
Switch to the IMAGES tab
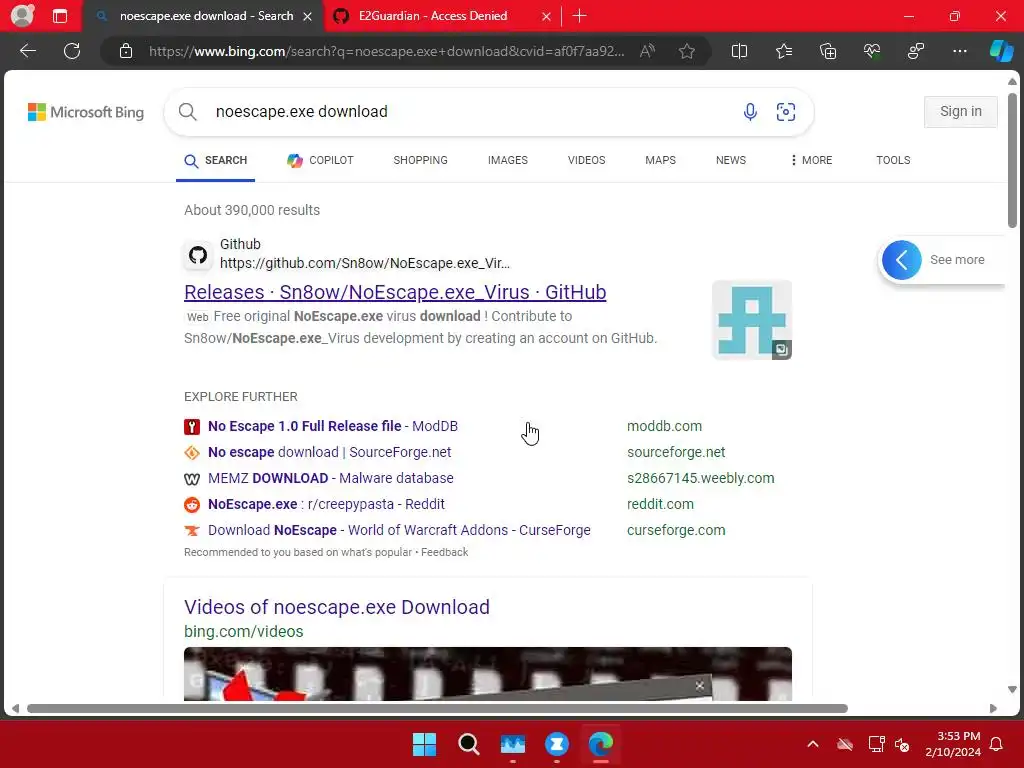coord(507,160)
